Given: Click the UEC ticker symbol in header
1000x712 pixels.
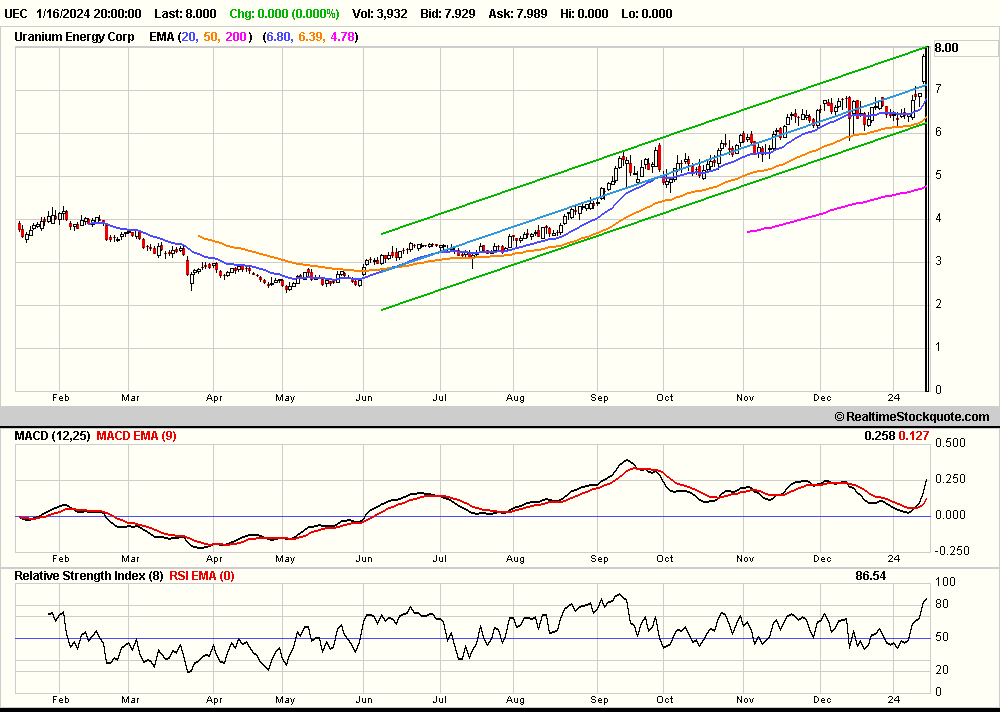Looking at the screenshot, I should click(16, 13).
